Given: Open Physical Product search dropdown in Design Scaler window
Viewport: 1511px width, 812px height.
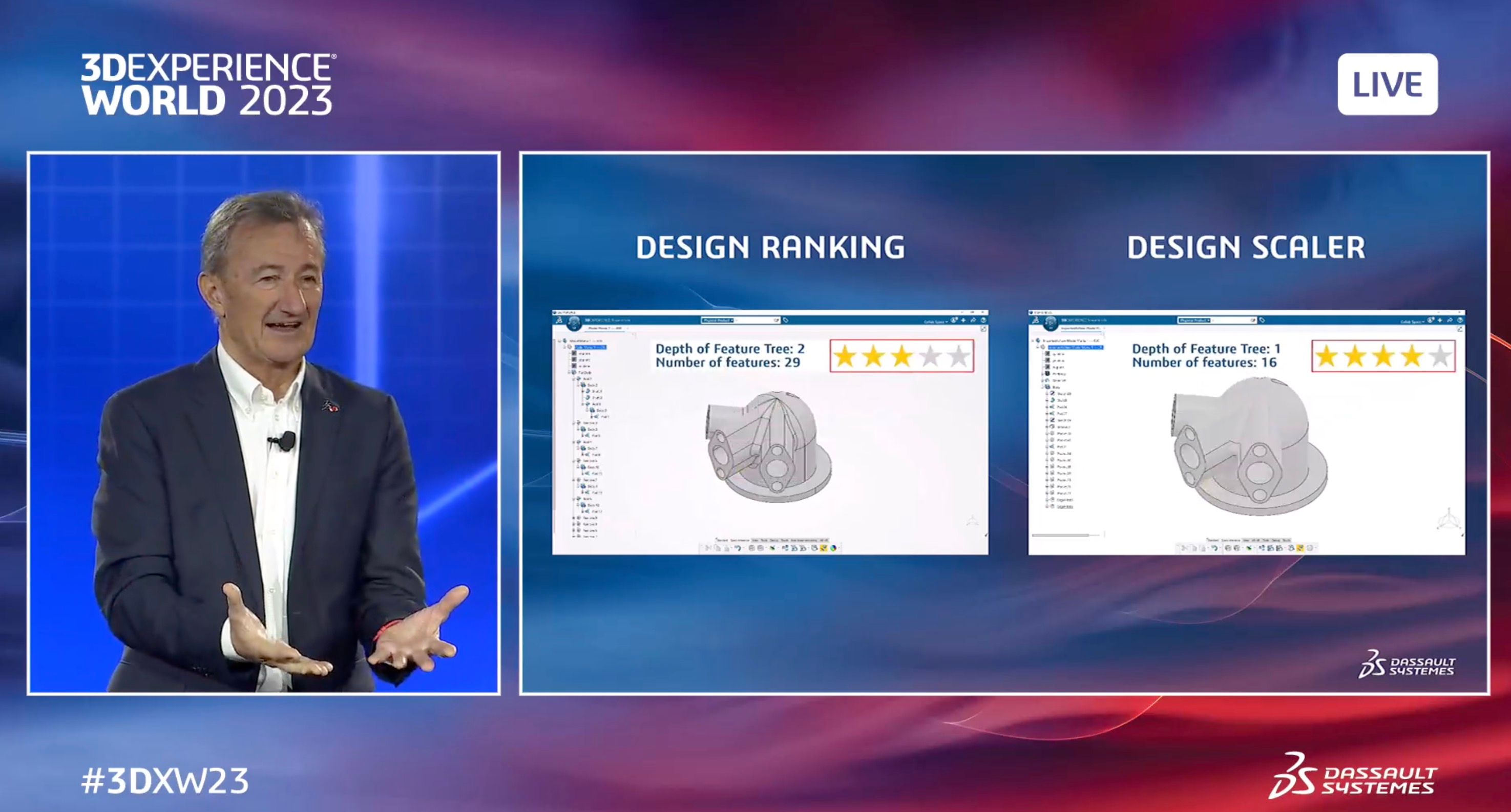Looking at the screenshot, I should click(1194, 320).
